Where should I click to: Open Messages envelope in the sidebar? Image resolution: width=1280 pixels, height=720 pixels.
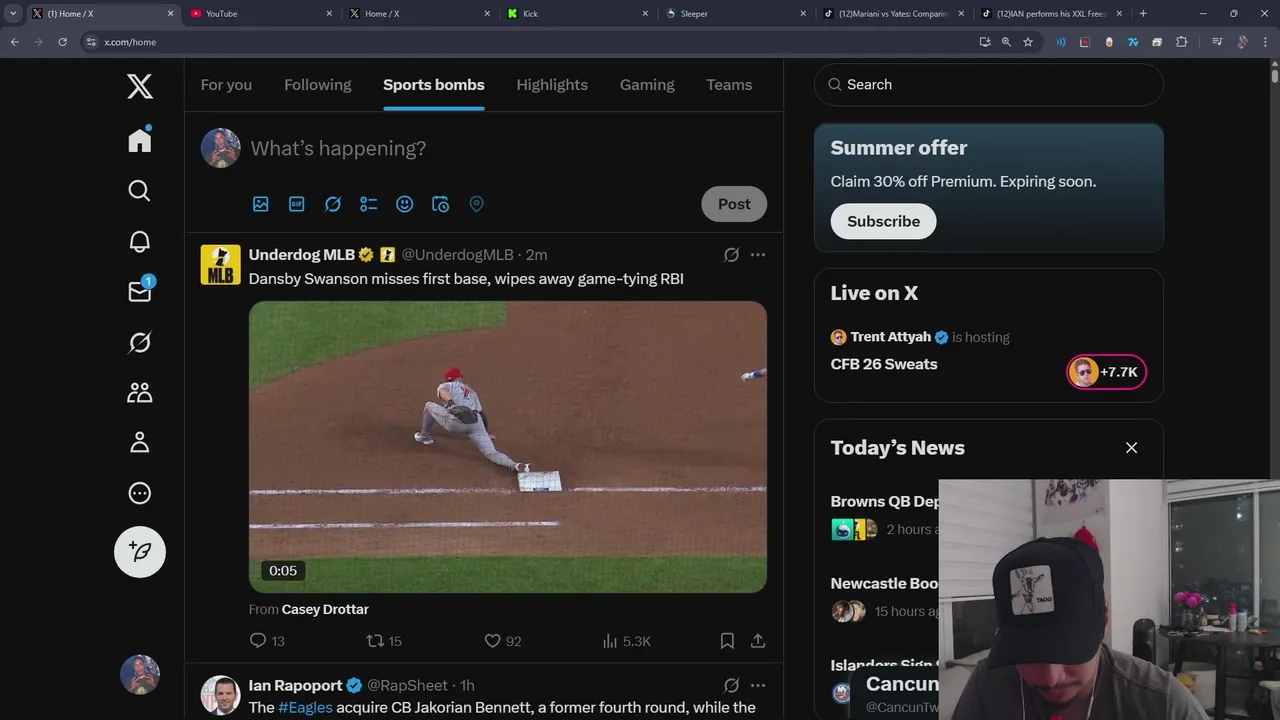coord(140,290)
